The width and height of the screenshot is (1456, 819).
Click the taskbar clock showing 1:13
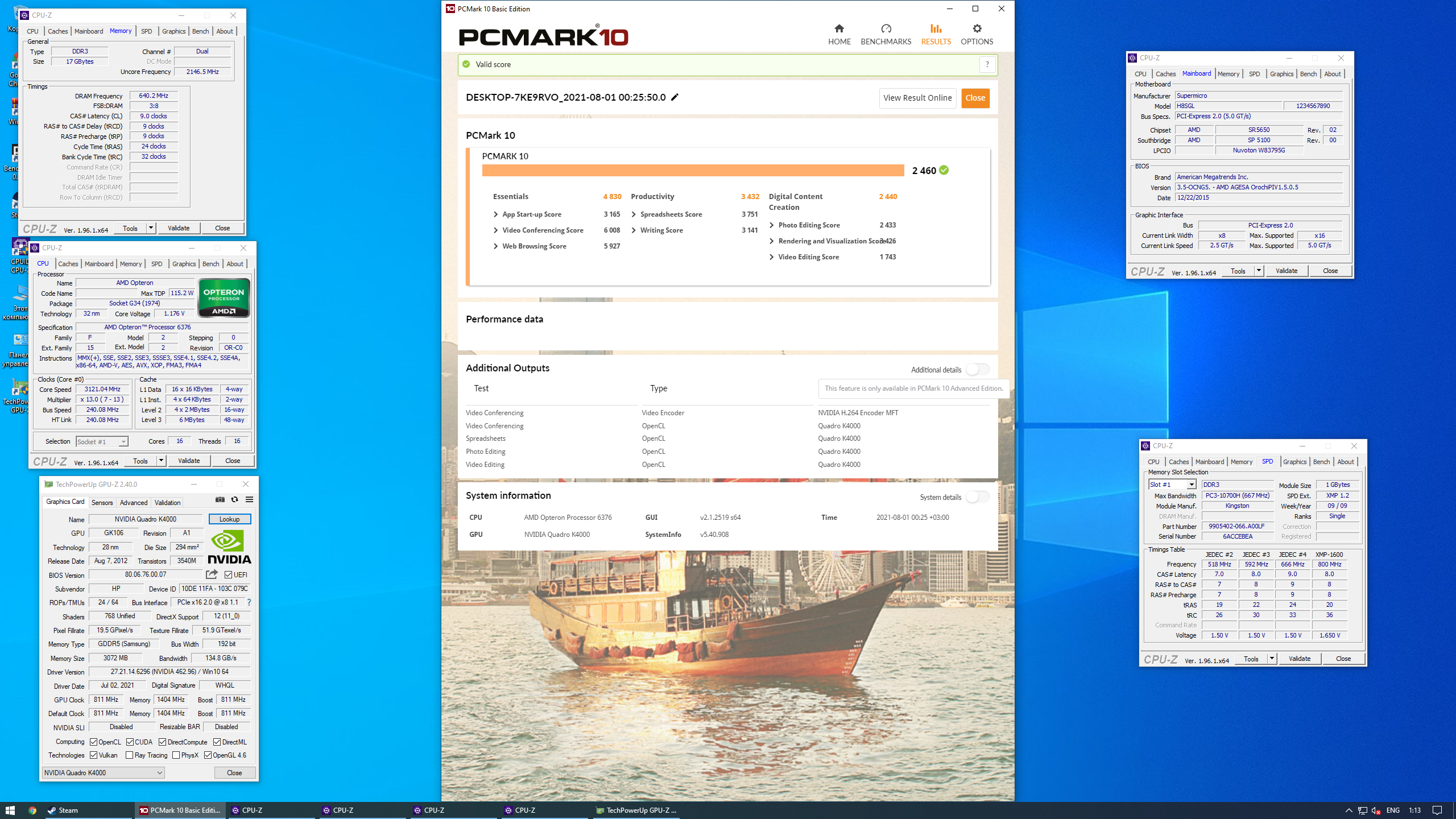click(1414, 810)
